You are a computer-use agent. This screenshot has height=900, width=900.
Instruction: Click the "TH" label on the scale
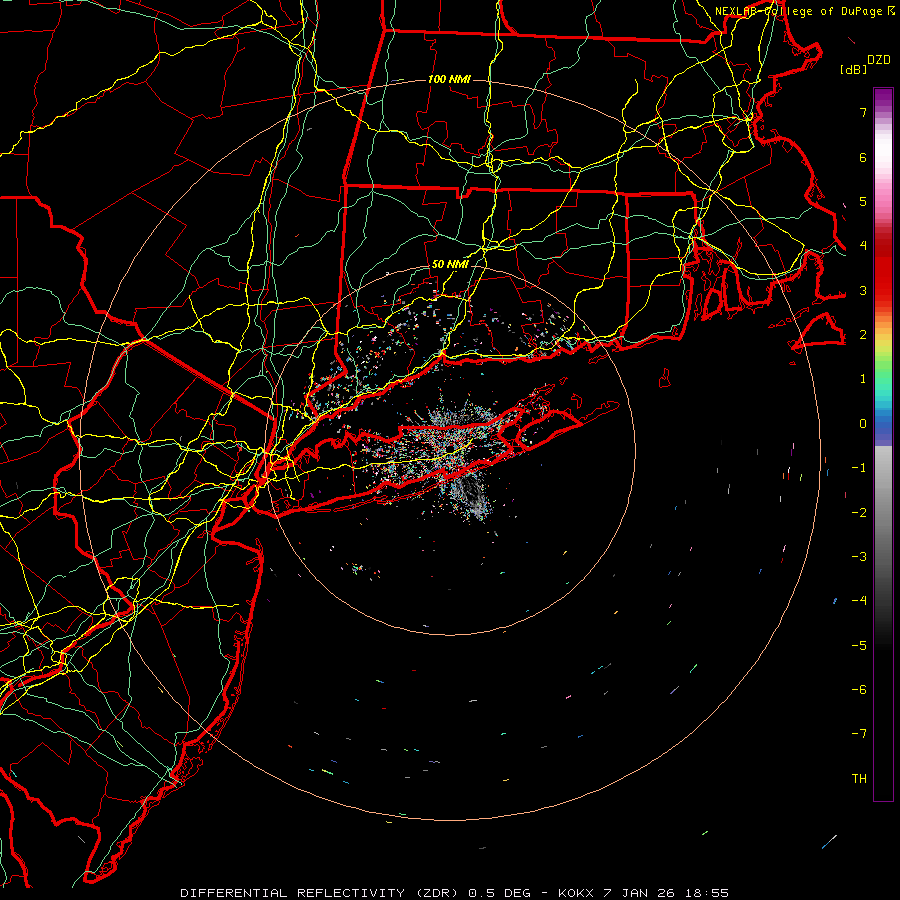coord(859,779)
